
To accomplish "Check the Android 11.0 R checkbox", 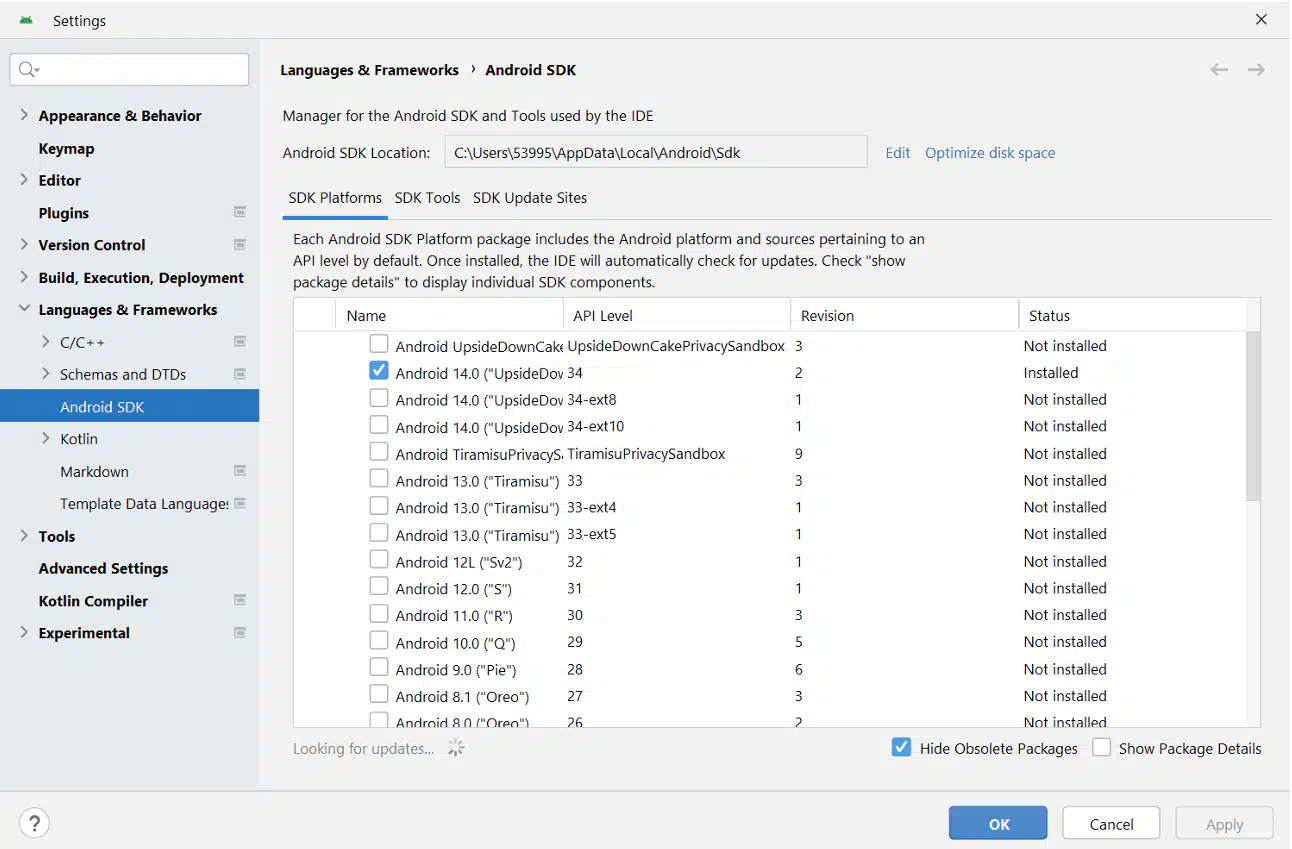I will click(379, 614).
